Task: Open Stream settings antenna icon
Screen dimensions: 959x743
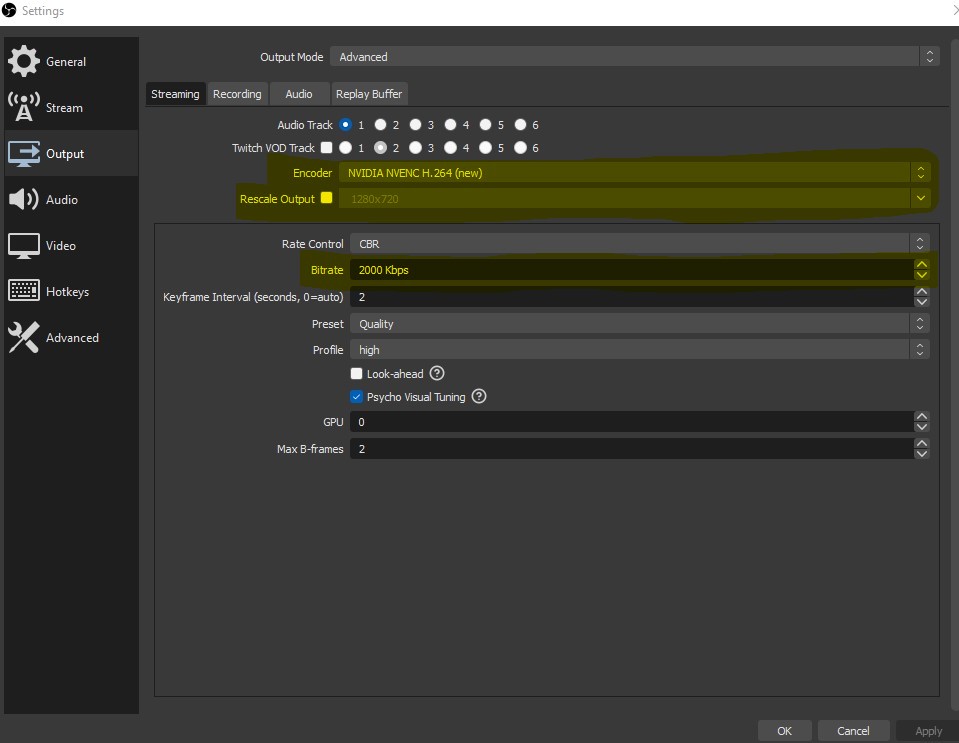Action: (x=23, y=107)
